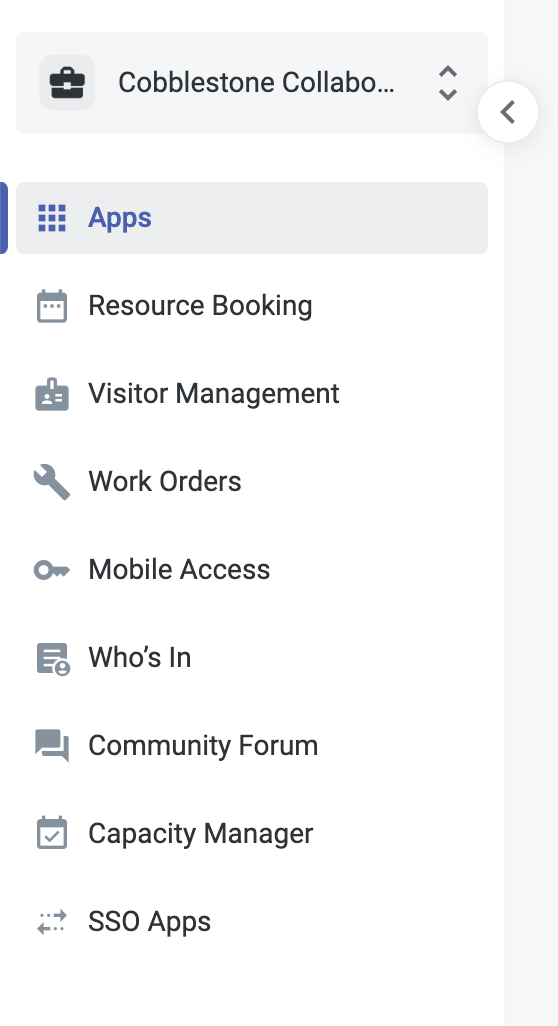Image resolution: width=558 pixels, height=1026 pixels.
Task: Click the Mobile Access key icon
Action: click(x=52, y=570)
